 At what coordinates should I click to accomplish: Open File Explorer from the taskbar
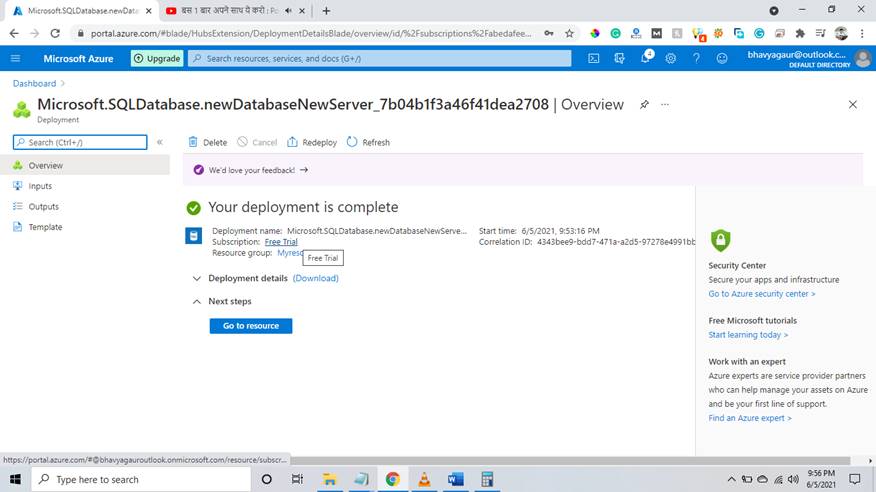pyautogui.click(x=329, y=479)
